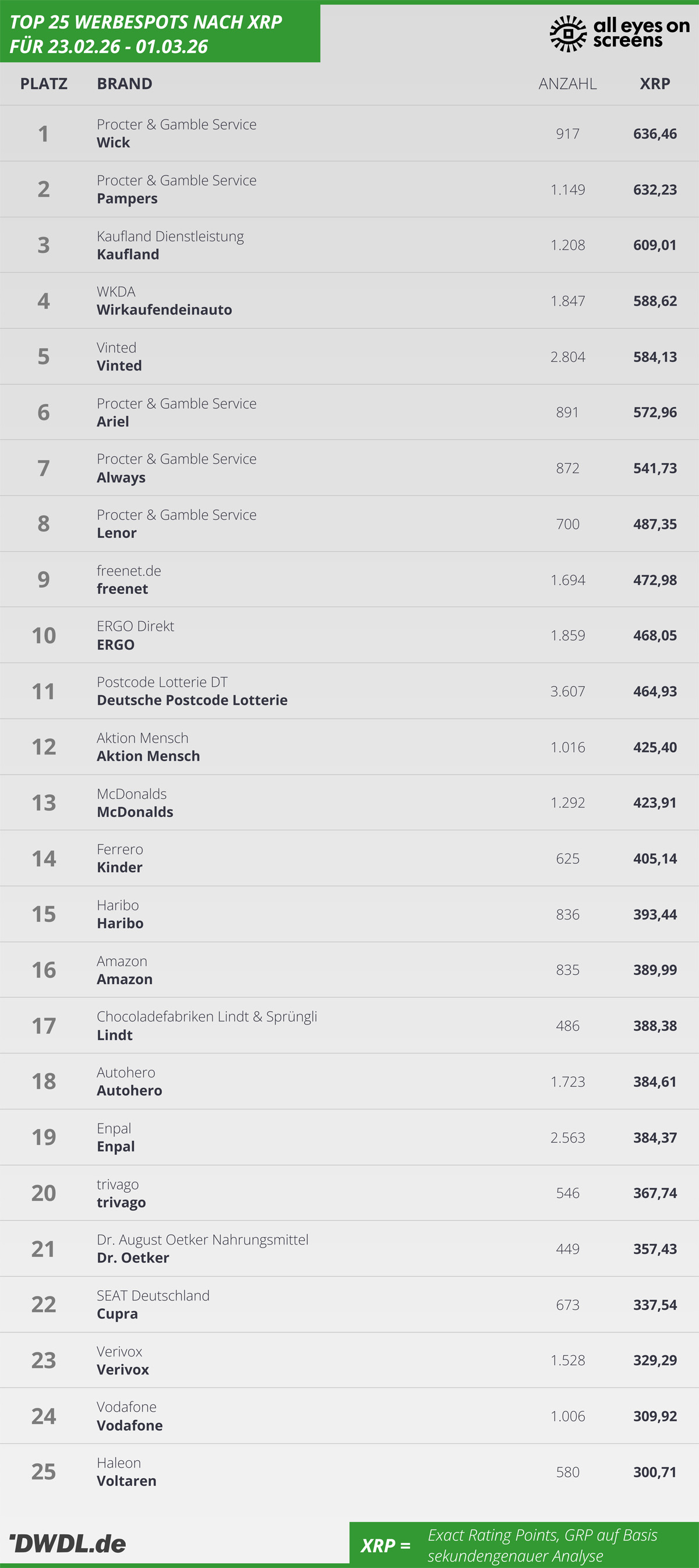699x1568 pixels.
Task: Click the ANZAHL column header
Action: (x=567, y=83)
